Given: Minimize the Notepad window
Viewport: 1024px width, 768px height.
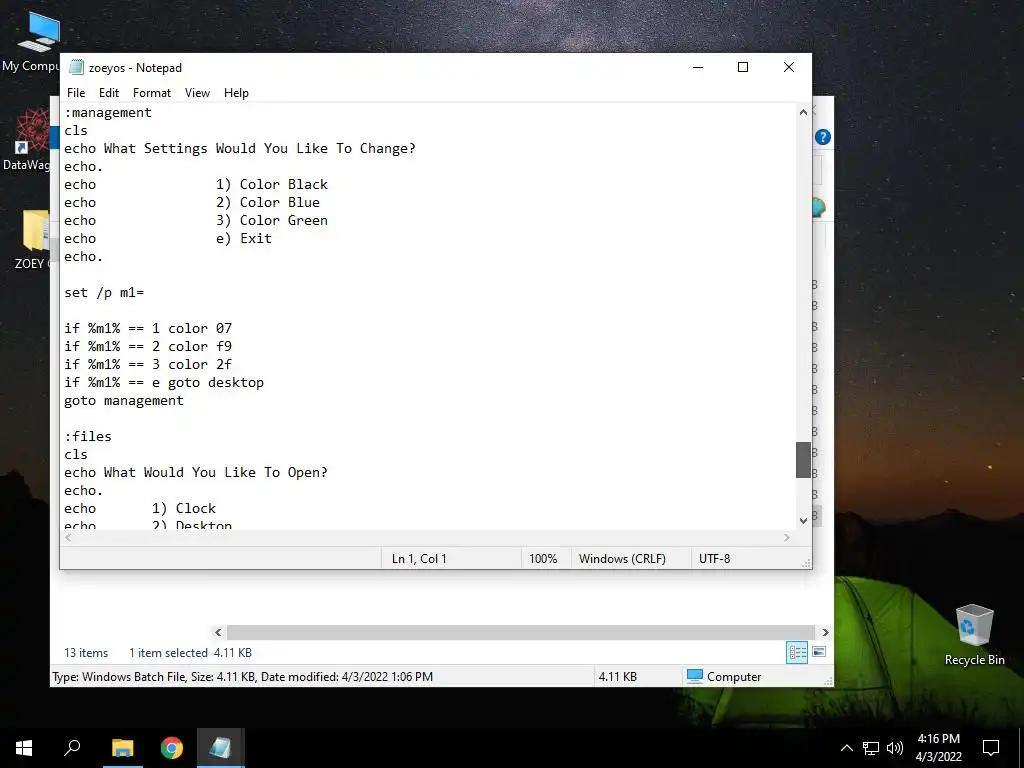Looking at the screenshot, I should pyautogui.click(x=697, y=67).
